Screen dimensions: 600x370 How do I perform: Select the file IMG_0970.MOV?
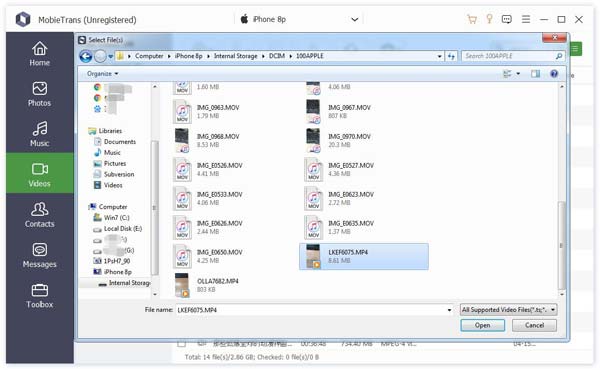click(x=338, y=140)
